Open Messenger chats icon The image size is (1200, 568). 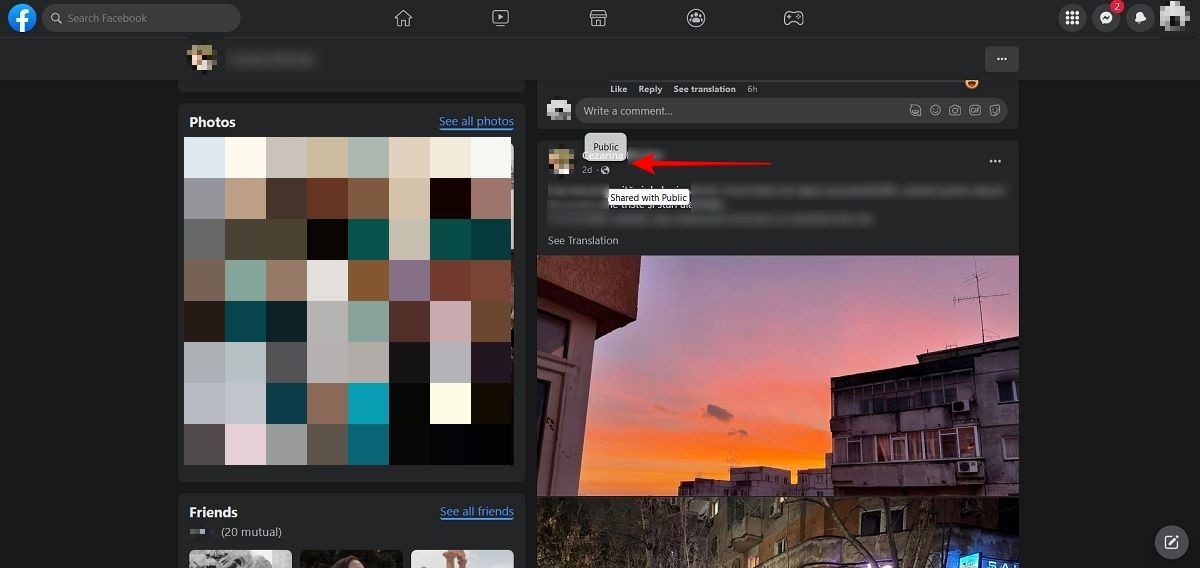tap(1106, 18)
